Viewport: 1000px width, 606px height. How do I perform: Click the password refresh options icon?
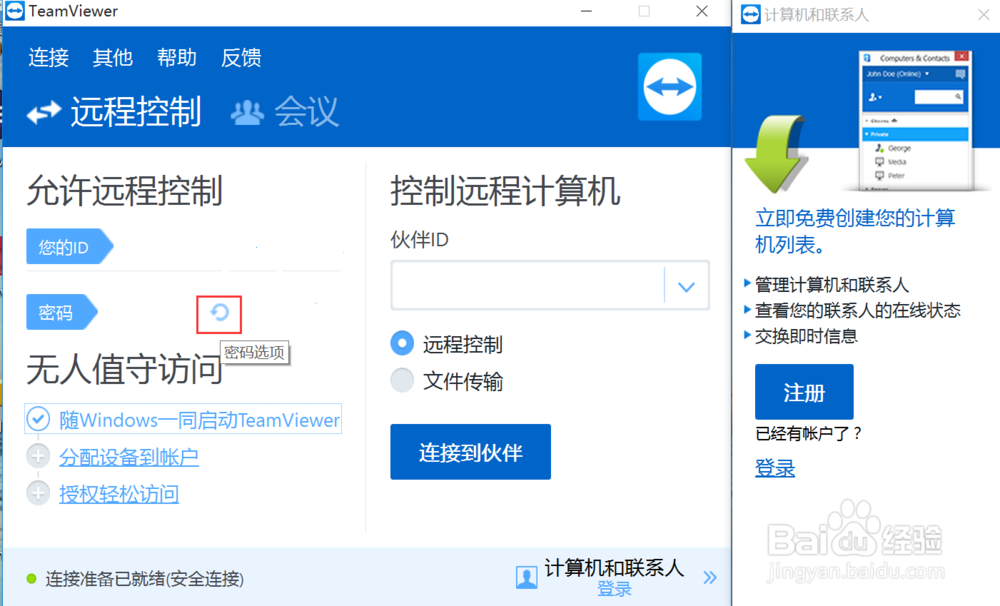pyautogui.click(x=219, y=313)
